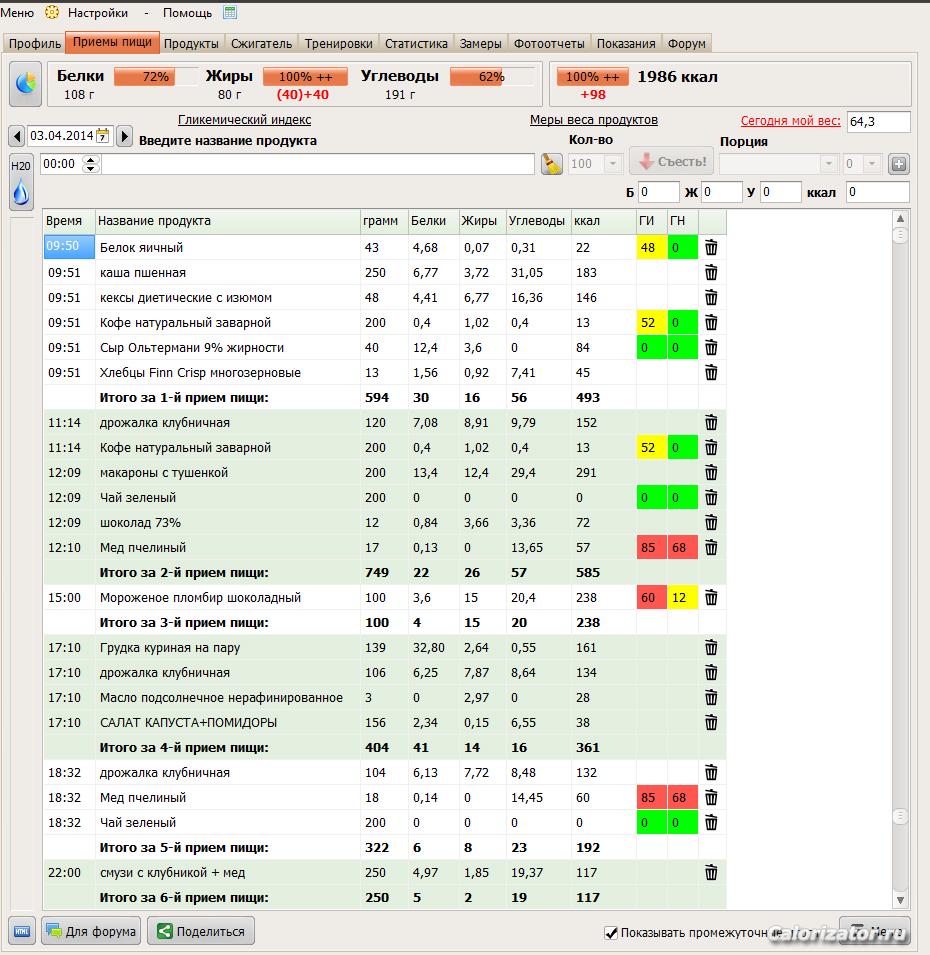The image size is (930, 955).
Task: Open the Кол-во quantity dropdown
Action: 613,163
